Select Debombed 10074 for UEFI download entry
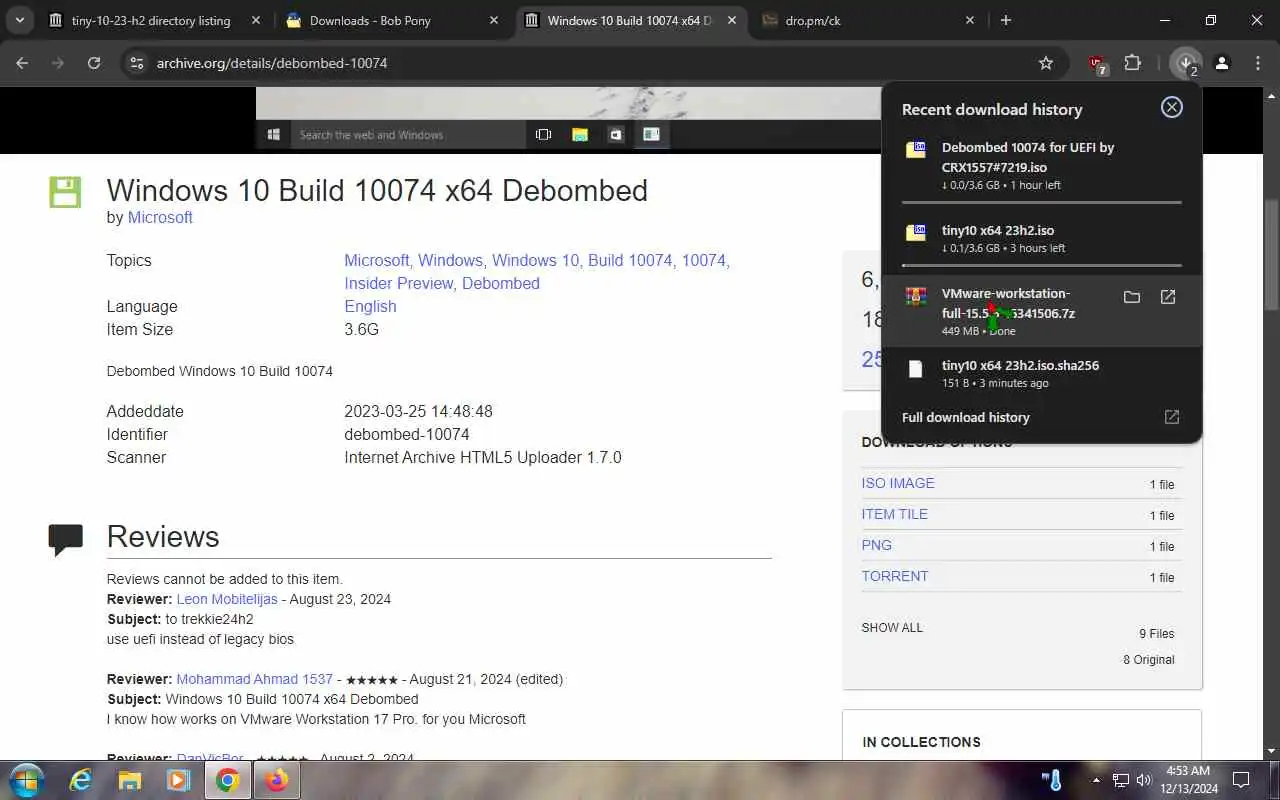1280x800 pixels. (x=1041, y=165)
